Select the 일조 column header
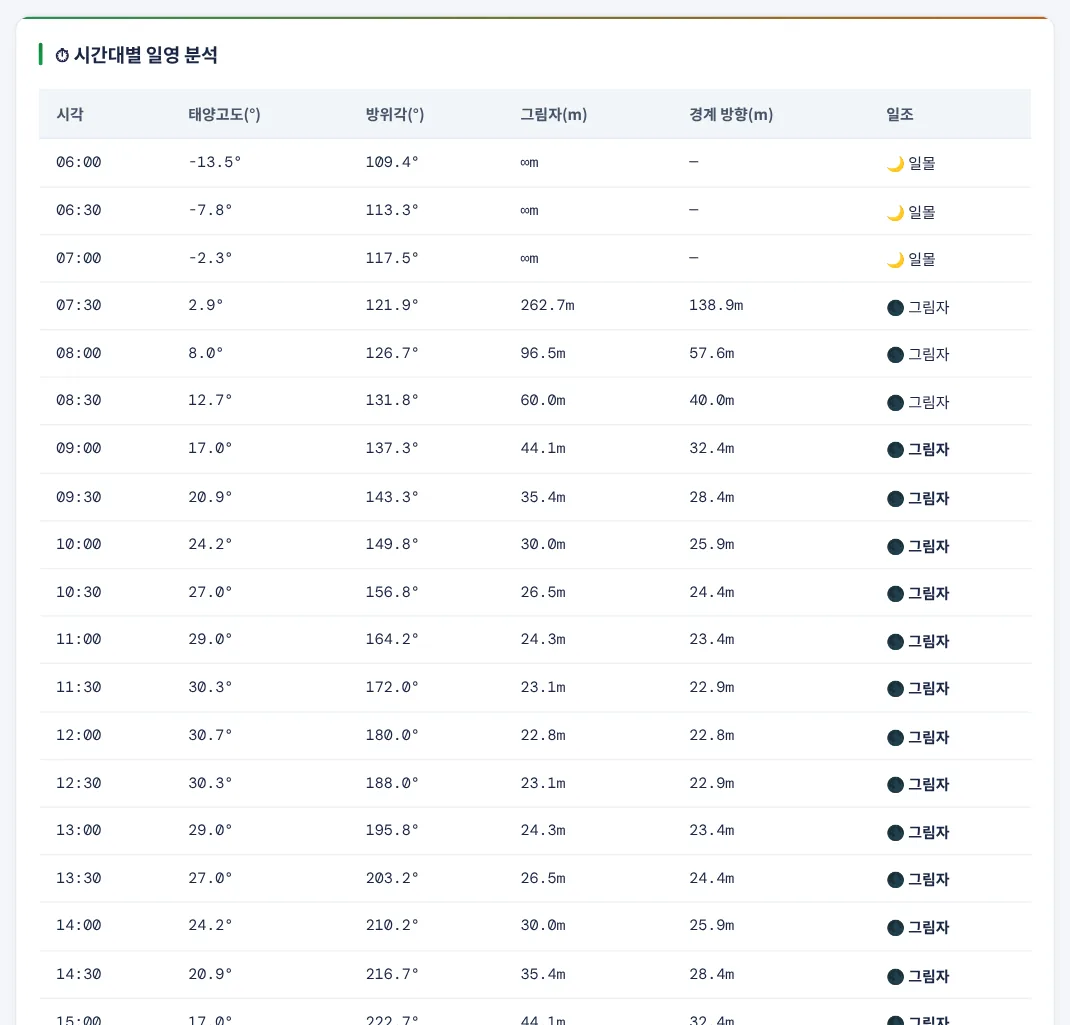 click(x=900, y=114)
